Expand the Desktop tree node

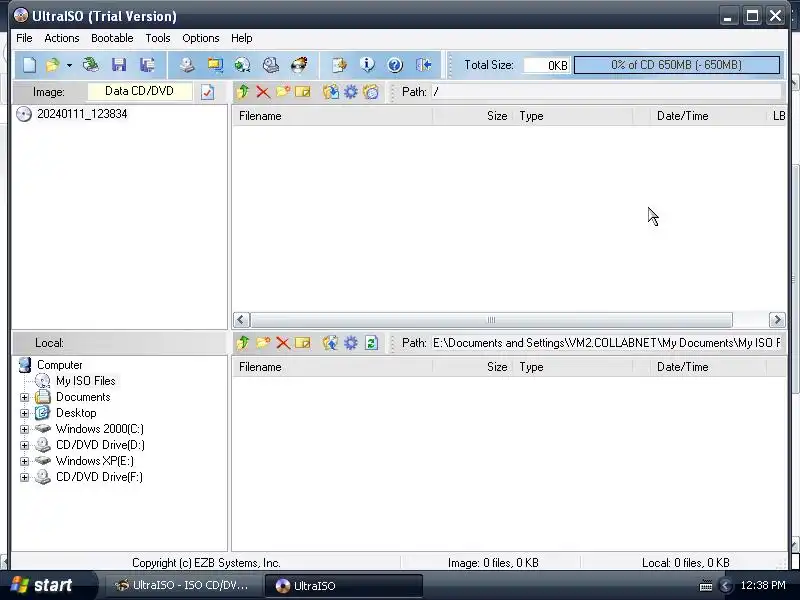(24, 413)
